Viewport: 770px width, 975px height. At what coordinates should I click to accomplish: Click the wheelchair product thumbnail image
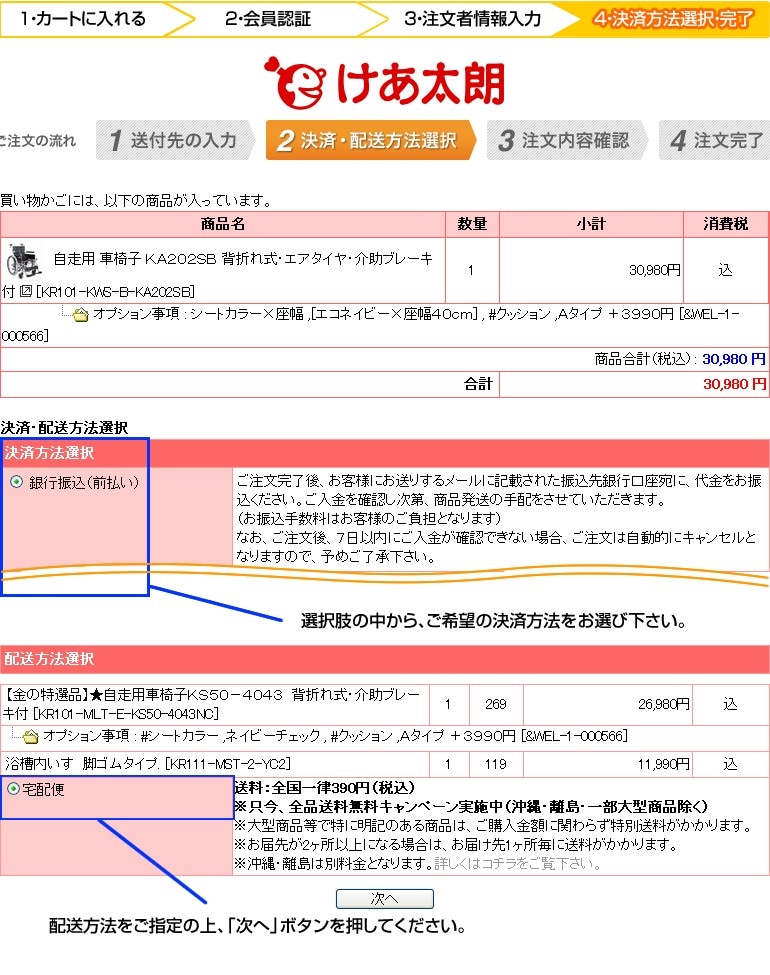[x=24, y=261]
